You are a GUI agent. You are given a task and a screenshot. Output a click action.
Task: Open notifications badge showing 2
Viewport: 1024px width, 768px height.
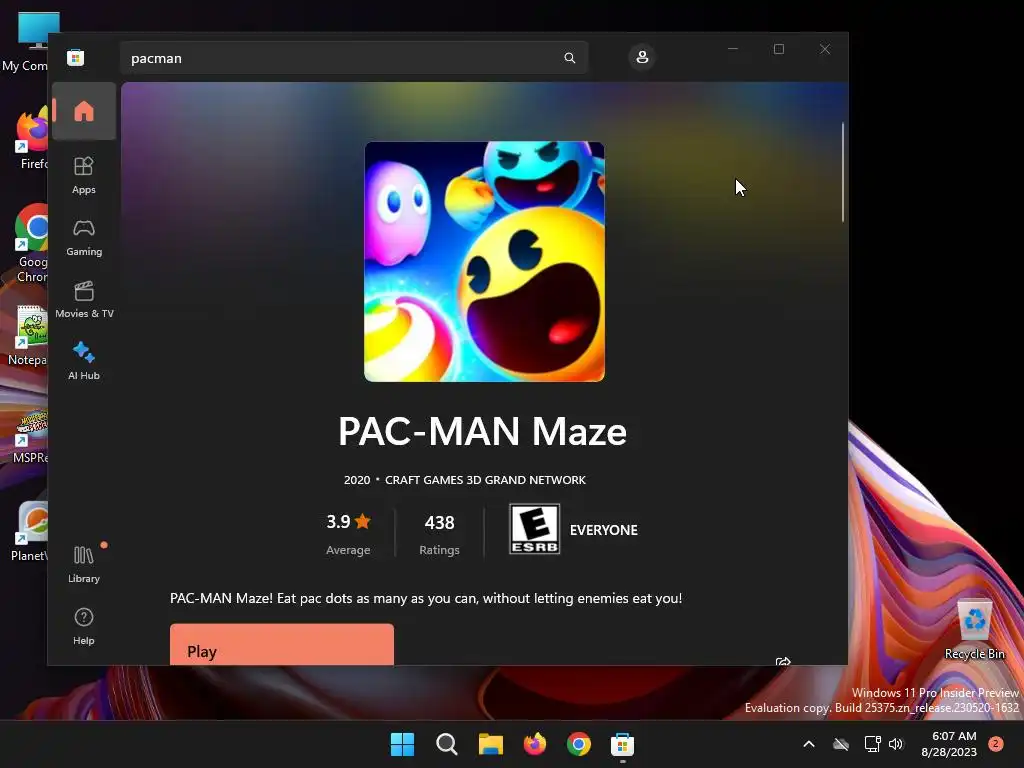pyautogui.click(x=996, y=744)
